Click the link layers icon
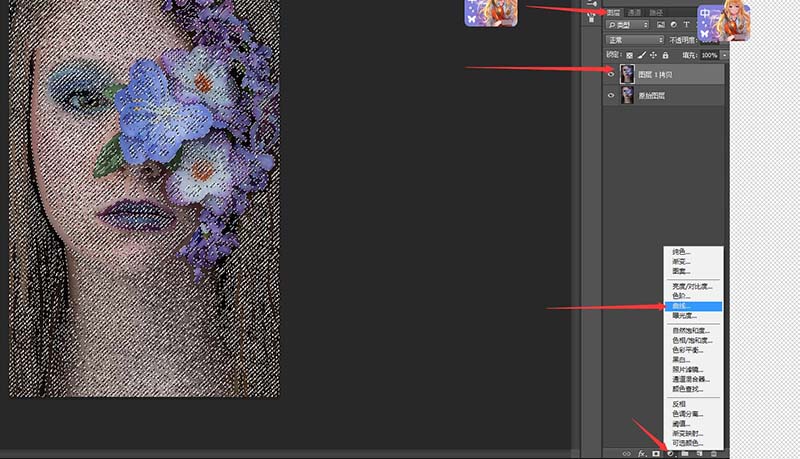Viewport: 800px width, 459px height. [x=627, y=453]
